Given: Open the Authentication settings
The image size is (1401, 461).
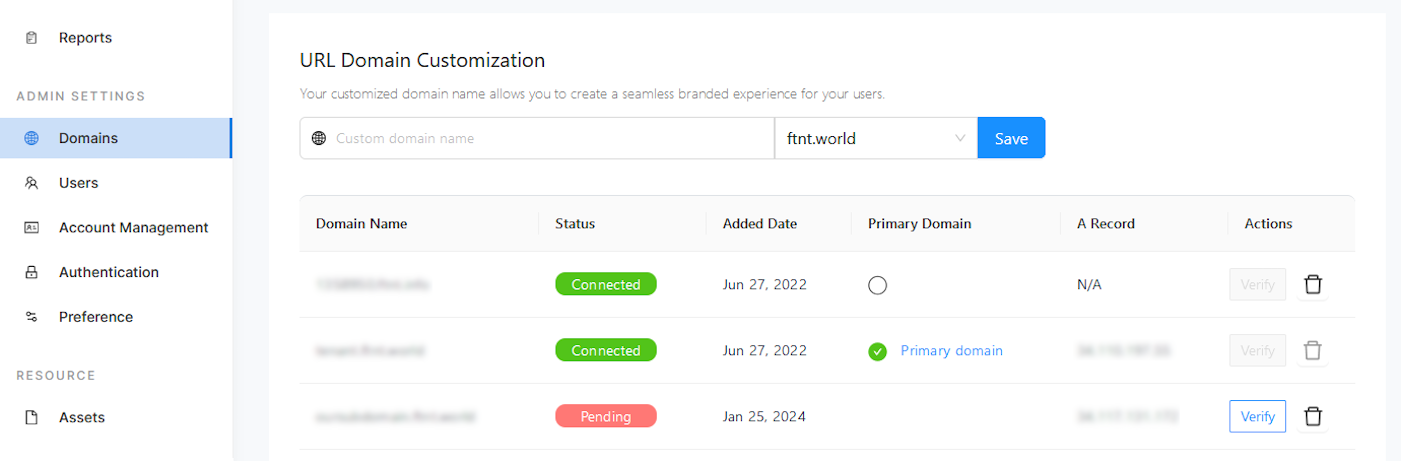Looking at the screenshot, I should click(108, 272).
